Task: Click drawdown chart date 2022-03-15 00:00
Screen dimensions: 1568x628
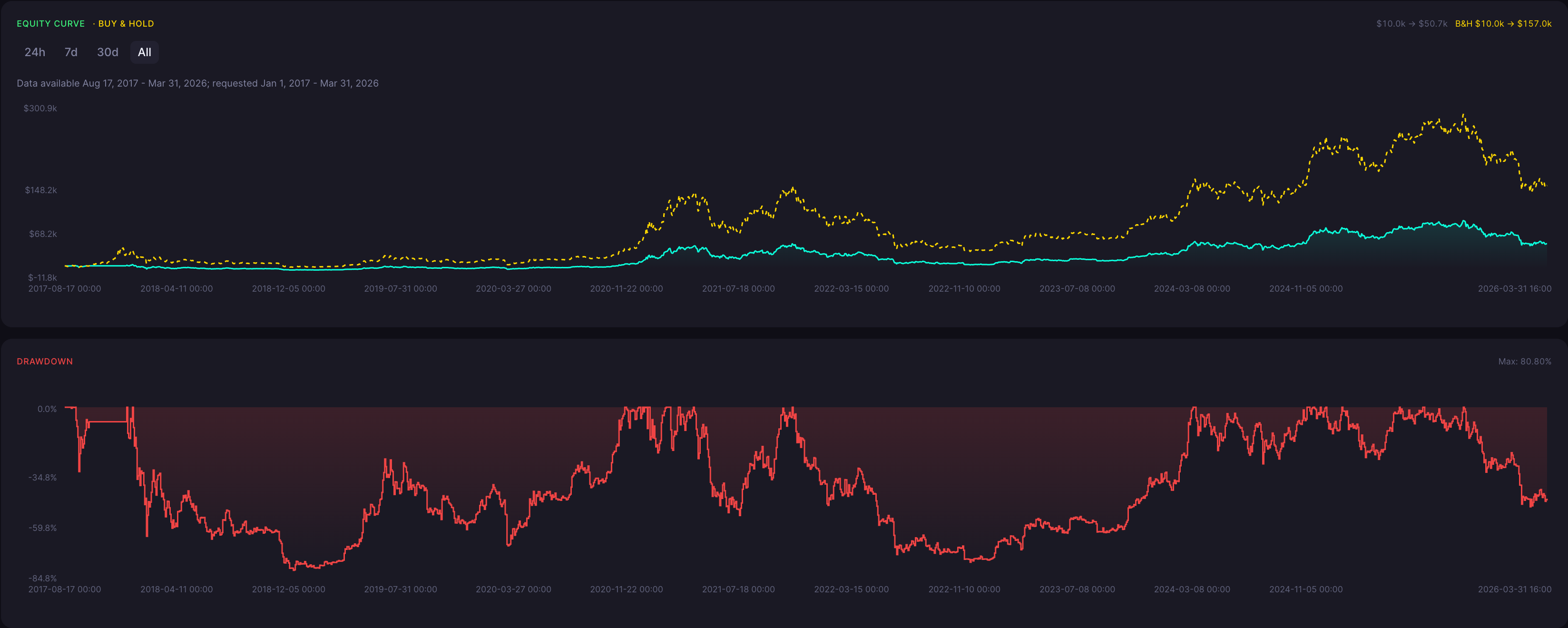Action: (852, 589)
